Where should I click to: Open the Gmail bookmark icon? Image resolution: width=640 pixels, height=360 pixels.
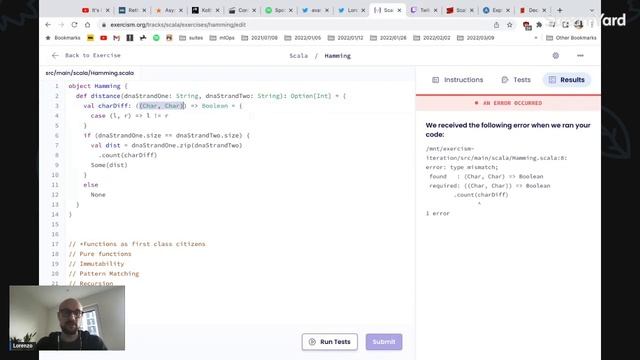tap(117, 38)
